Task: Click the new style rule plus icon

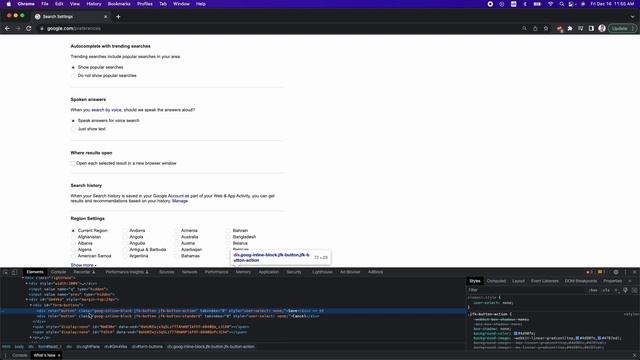Action: click(x=616, y=290)
